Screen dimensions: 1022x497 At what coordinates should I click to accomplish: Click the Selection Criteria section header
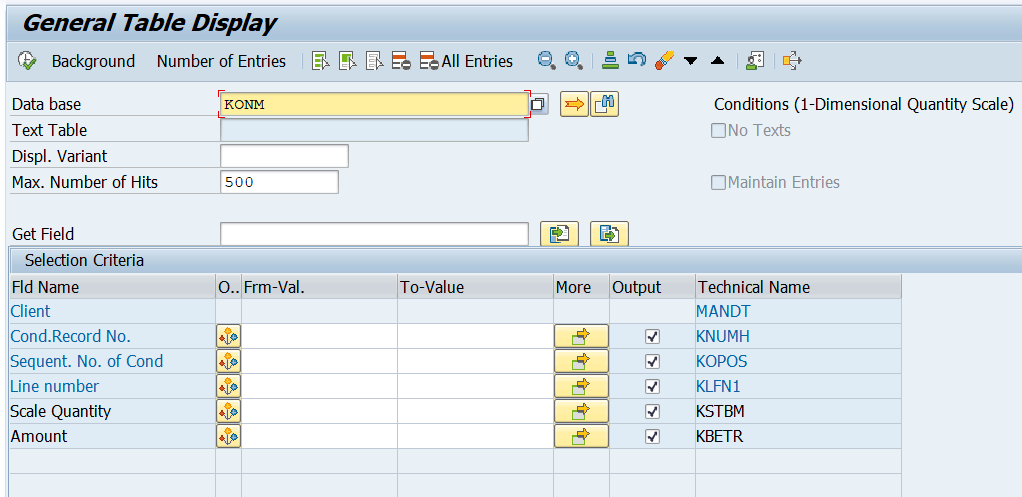(x=84, y=261)
